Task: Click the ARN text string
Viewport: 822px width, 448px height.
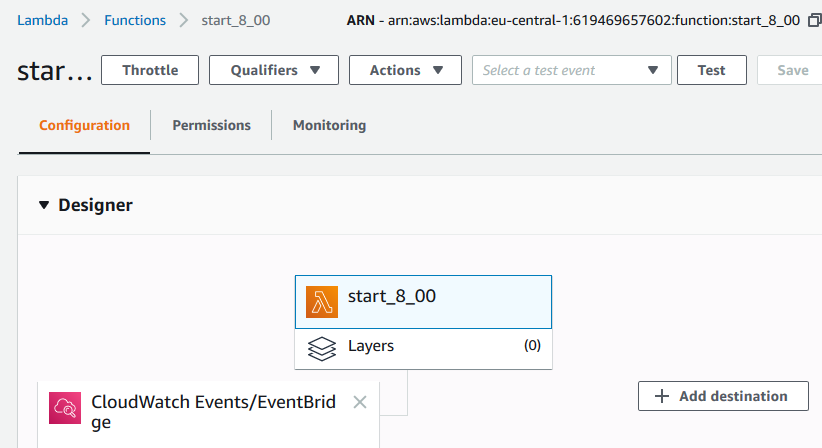Action: [573, 20]
